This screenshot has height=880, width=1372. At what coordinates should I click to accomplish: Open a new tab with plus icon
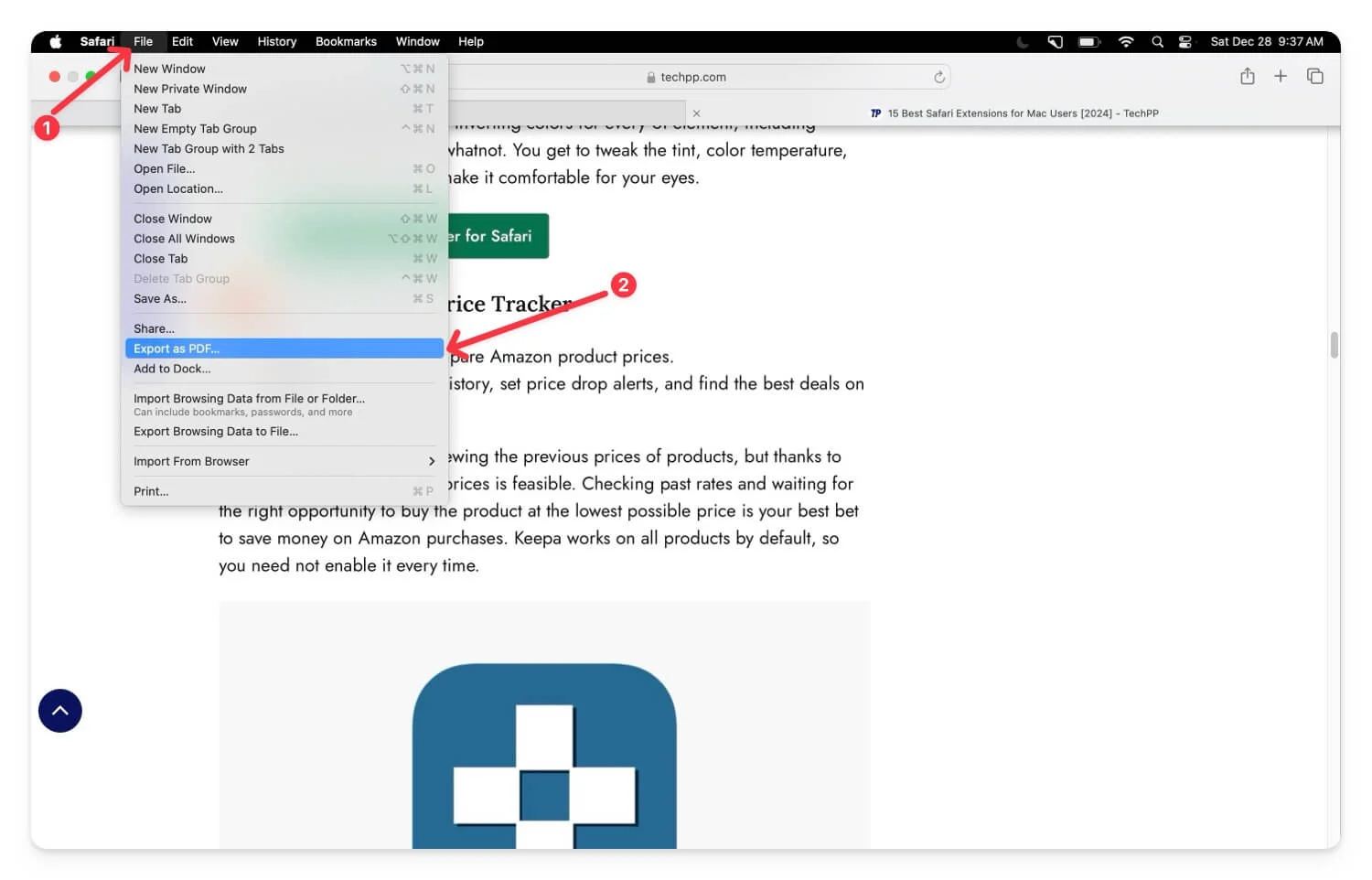point(1281,76)
